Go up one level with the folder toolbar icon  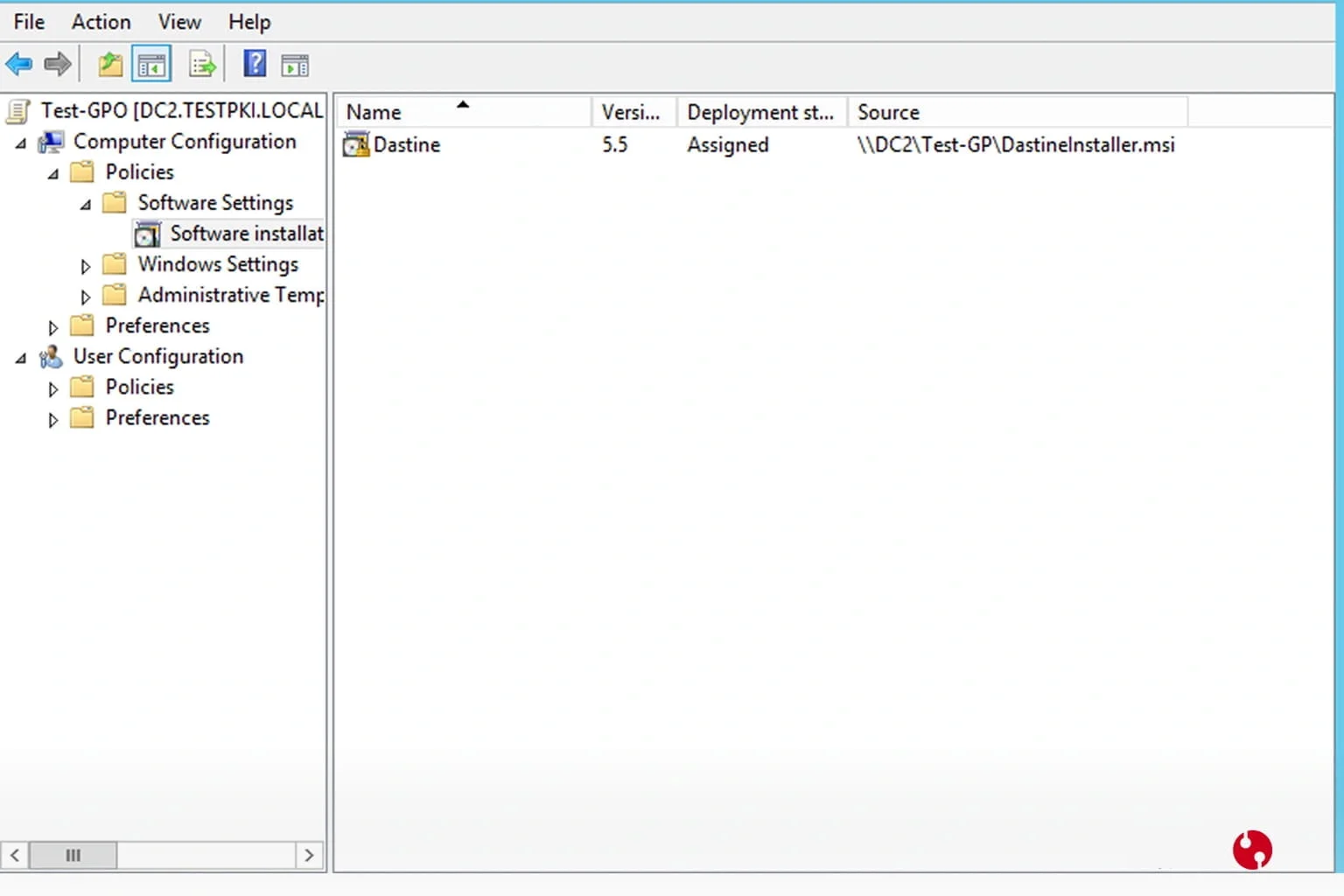110,64
